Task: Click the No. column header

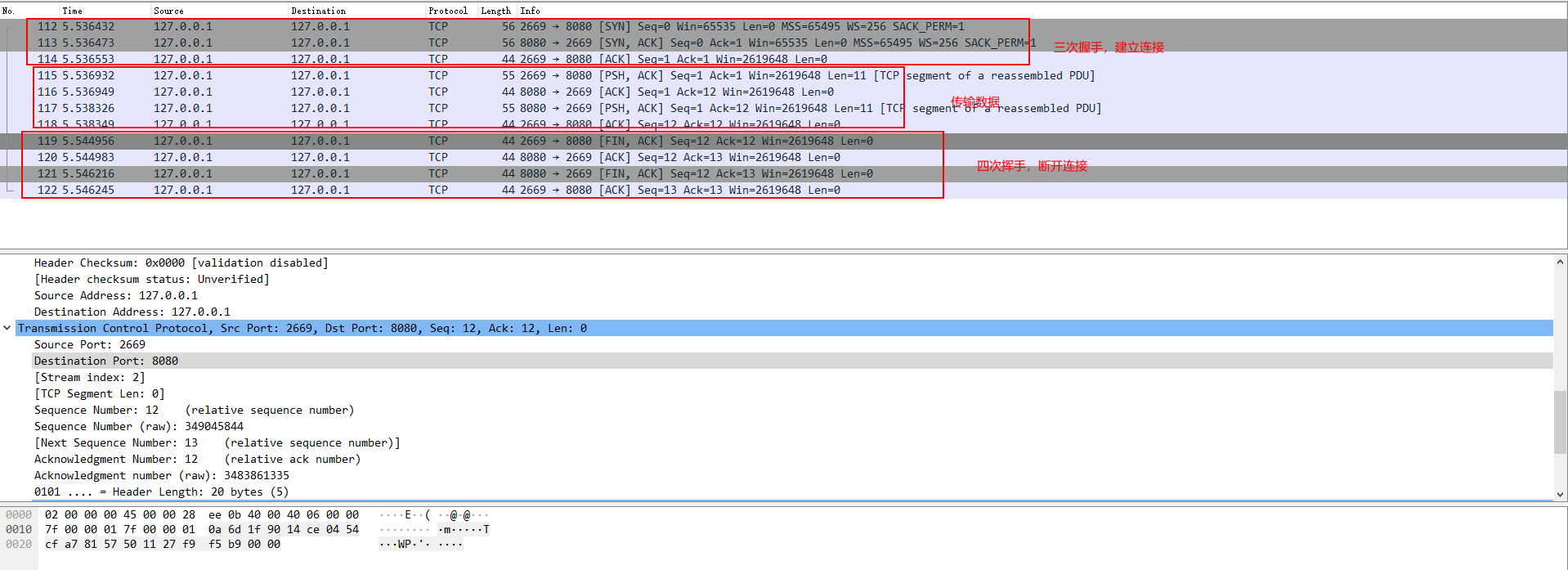Action: click(x=8, y=11)
